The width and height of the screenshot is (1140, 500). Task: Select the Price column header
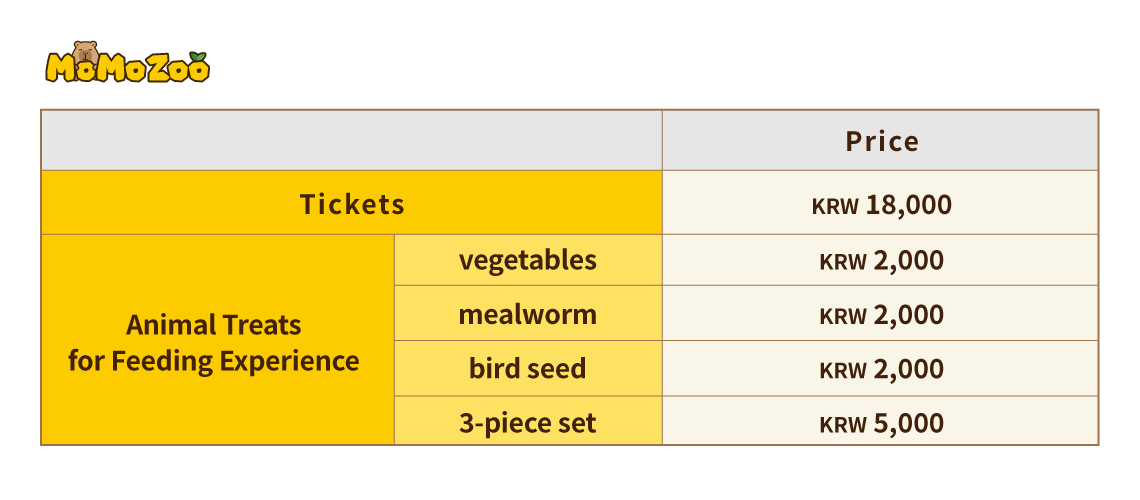point(880,140)
